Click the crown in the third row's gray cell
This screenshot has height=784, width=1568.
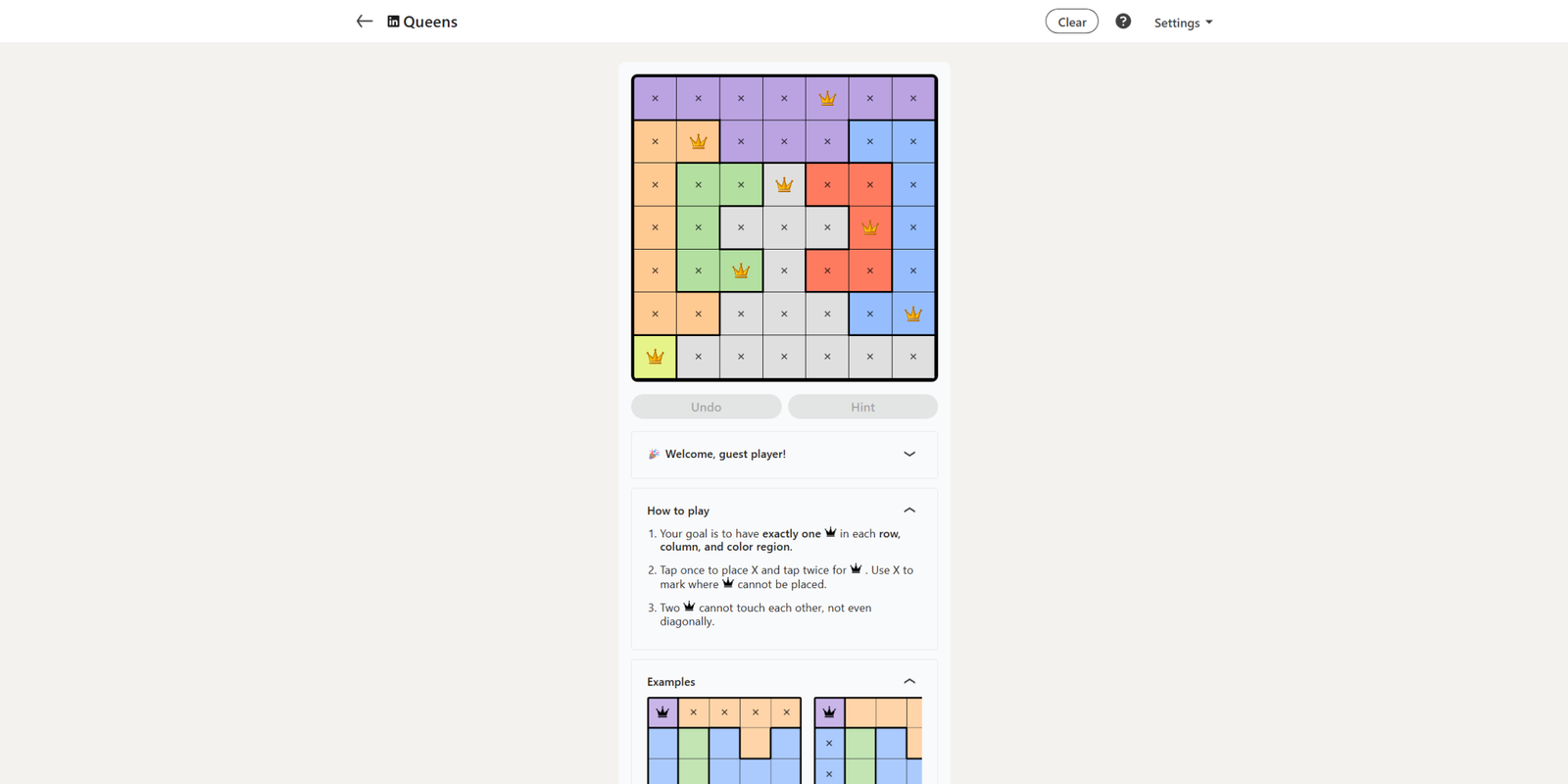(784, 184)
